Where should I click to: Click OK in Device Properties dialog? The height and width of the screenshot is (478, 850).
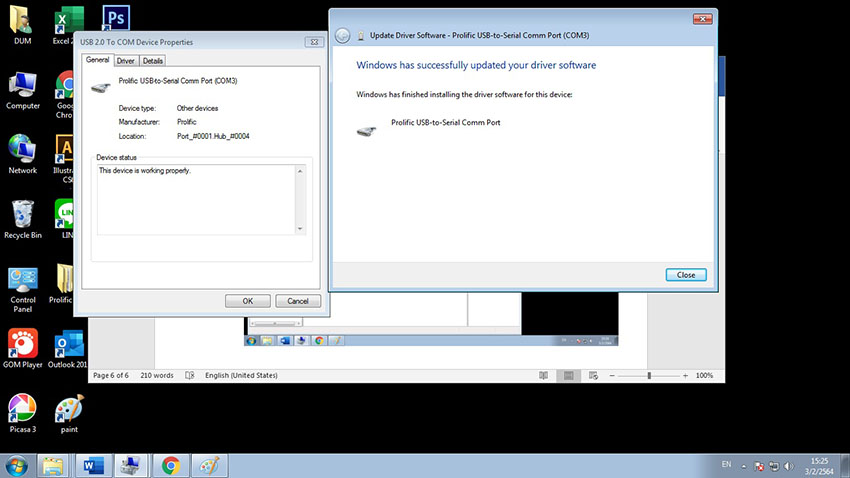click(x=248, y=301)
